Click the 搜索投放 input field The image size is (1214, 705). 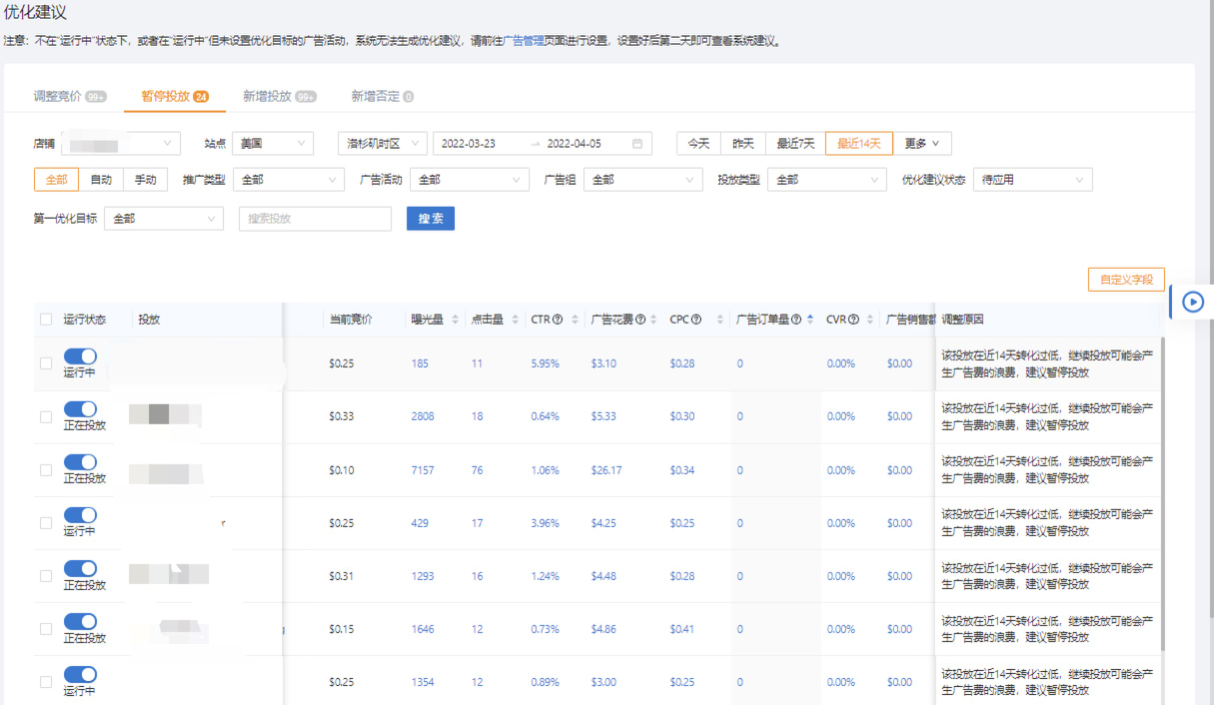coord(314,218)
